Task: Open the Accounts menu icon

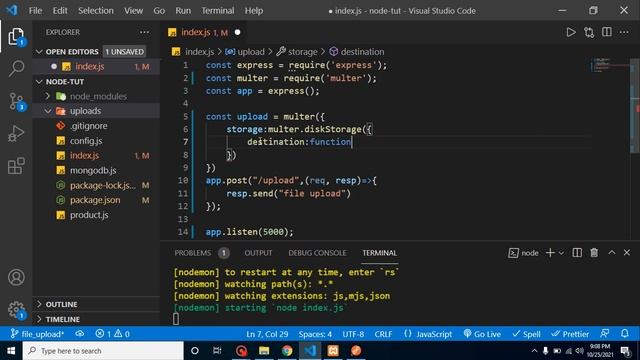Action: [16, 278]
